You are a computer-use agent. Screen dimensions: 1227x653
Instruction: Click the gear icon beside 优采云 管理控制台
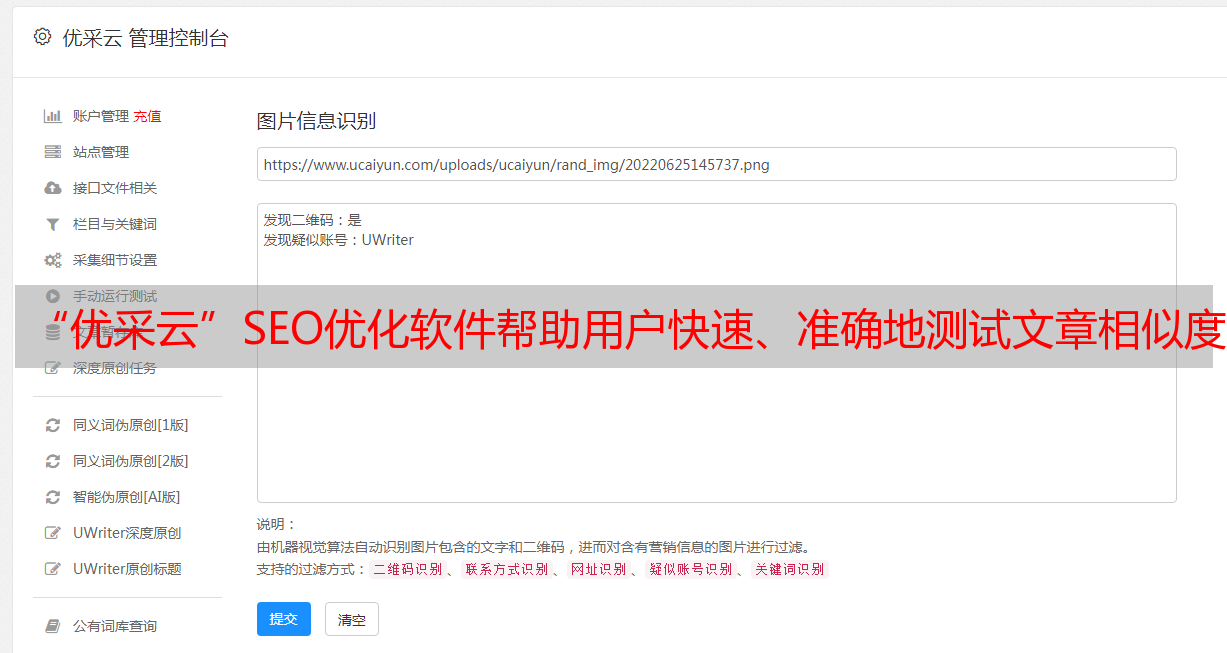(42, 37)
